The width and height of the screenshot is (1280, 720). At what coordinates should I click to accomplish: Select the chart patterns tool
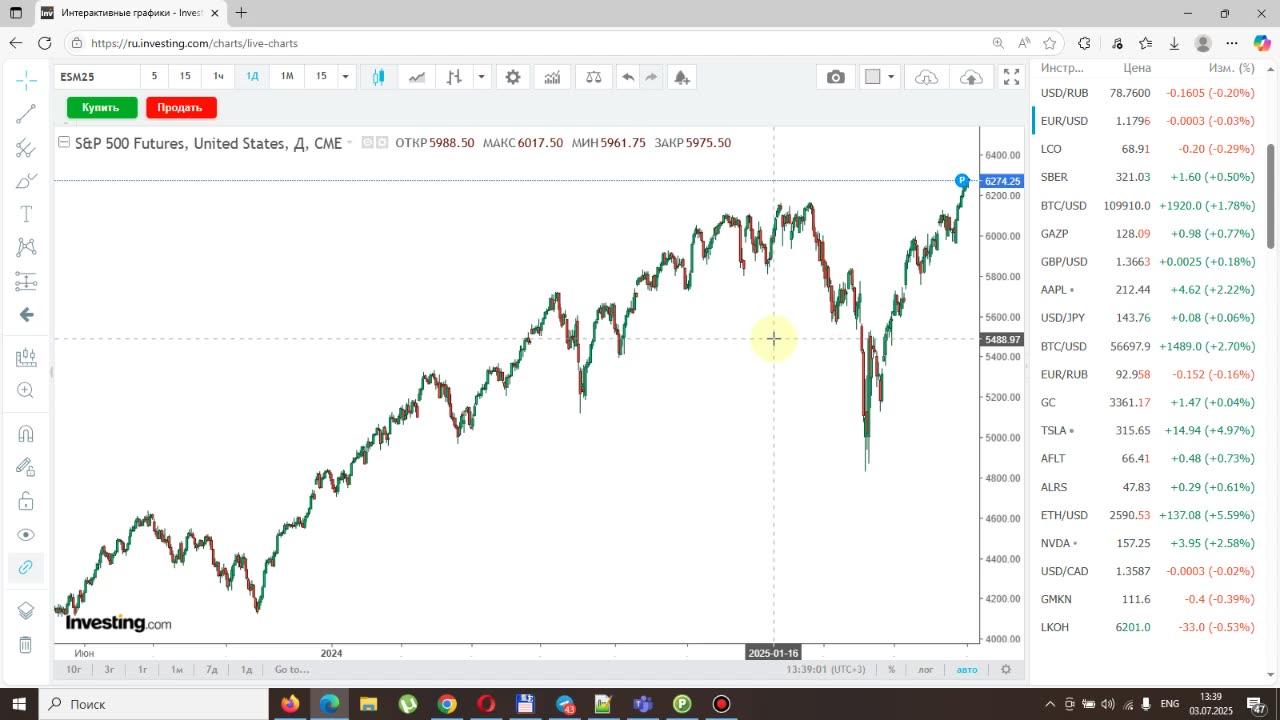tap(26, 247)
